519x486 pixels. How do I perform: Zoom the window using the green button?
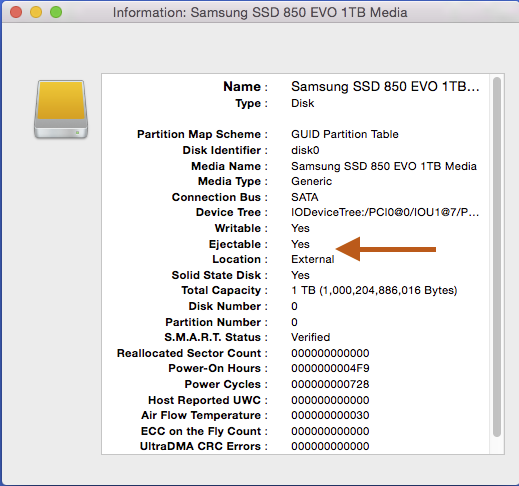pos(56,12)
